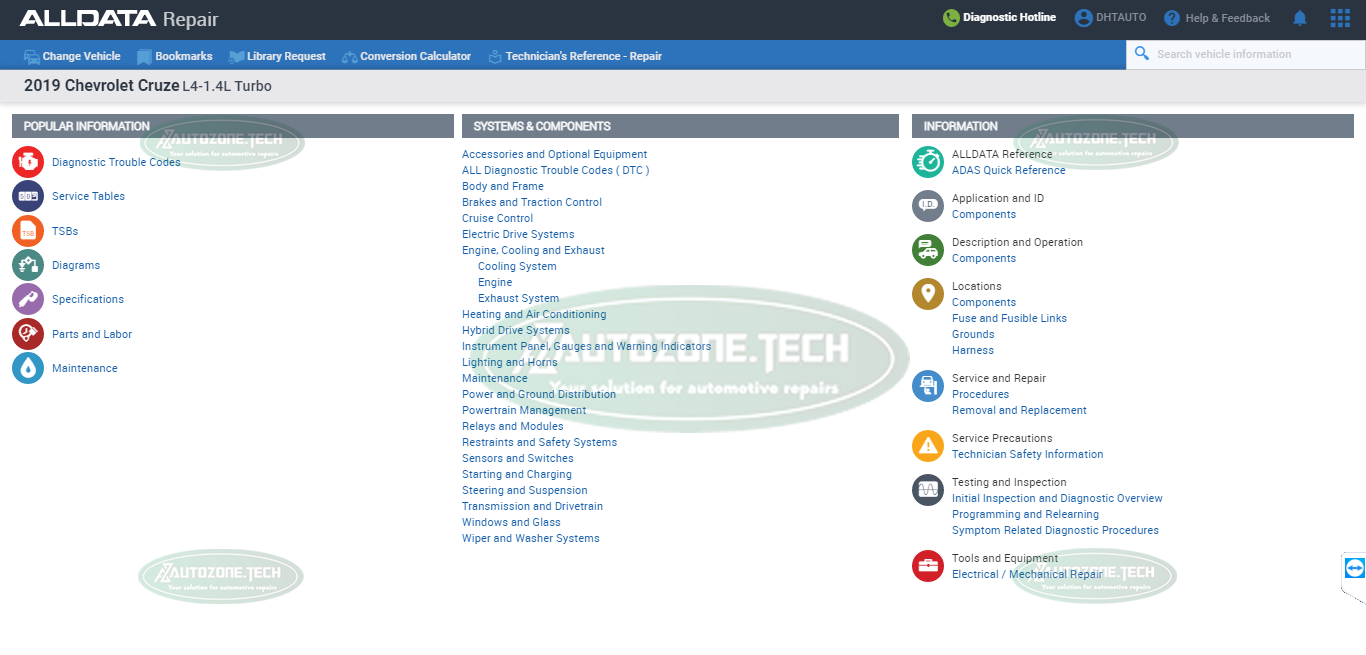Image resolution: width=1366 pixels, height=655 pixels.
Task: Open Bookmarks from the toolbar
Action: [175, 56]
